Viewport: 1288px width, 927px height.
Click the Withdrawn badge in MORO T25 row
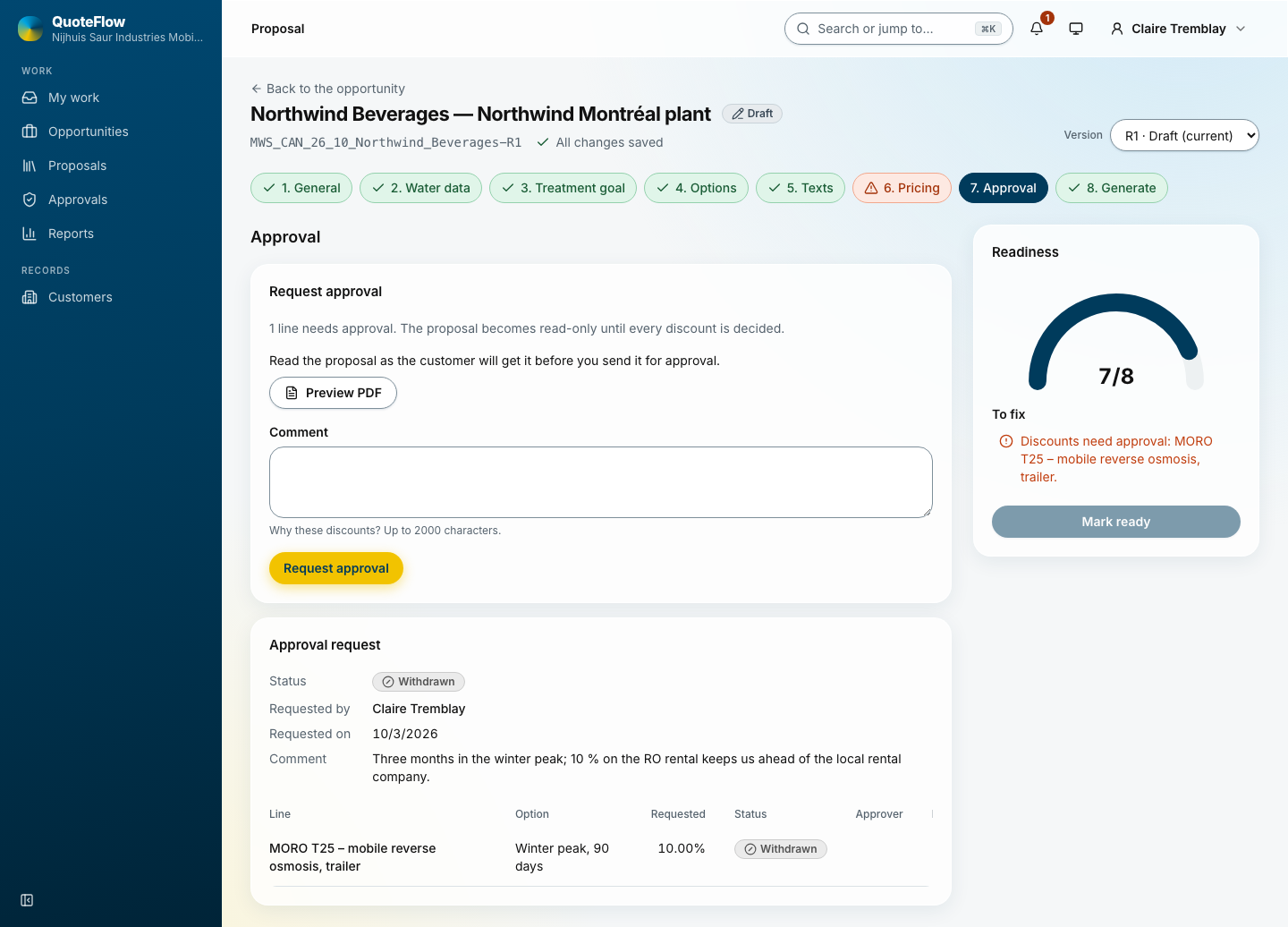[781, 849]
